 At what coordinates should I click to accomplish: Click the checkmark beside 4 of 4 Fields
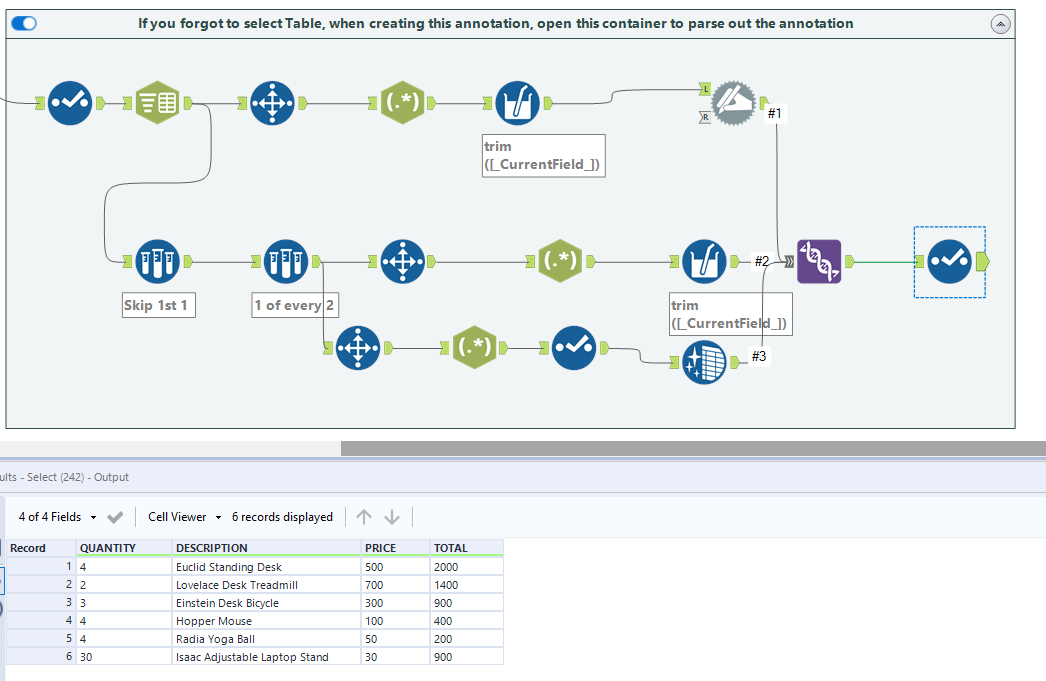coord(113,517)
